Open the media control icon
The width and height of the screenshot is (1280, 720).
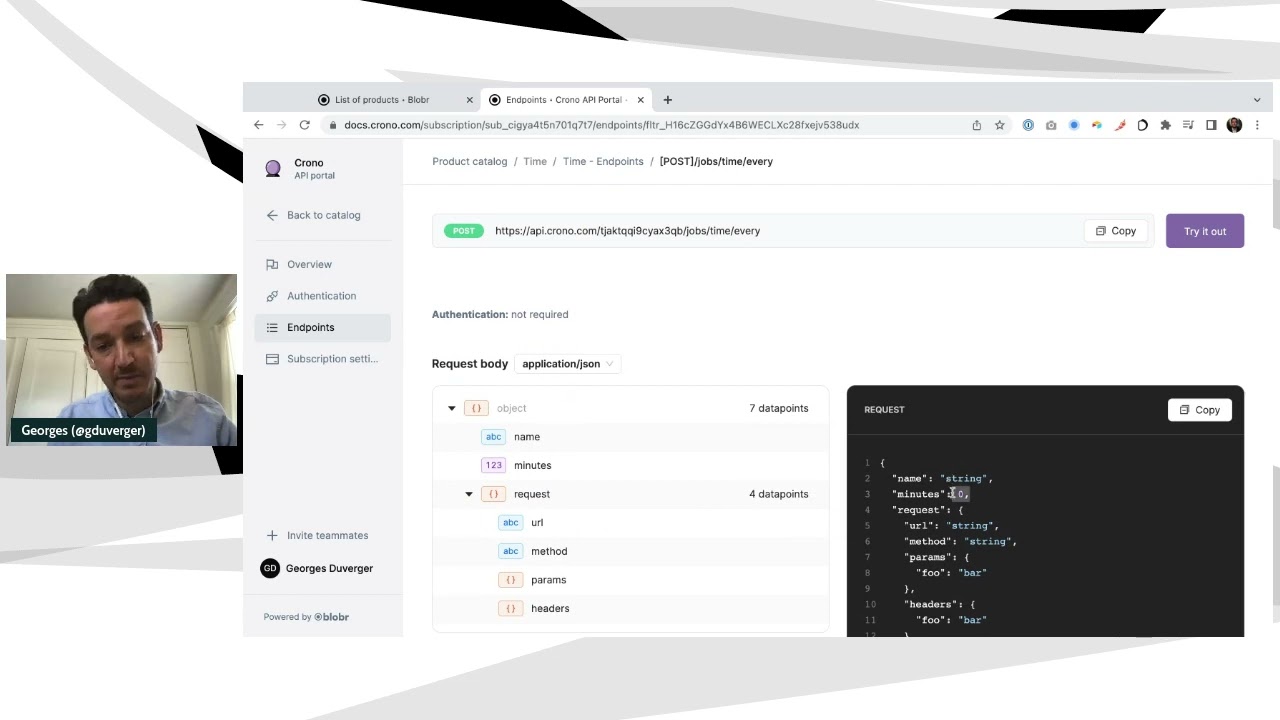tap(1188, 125)
